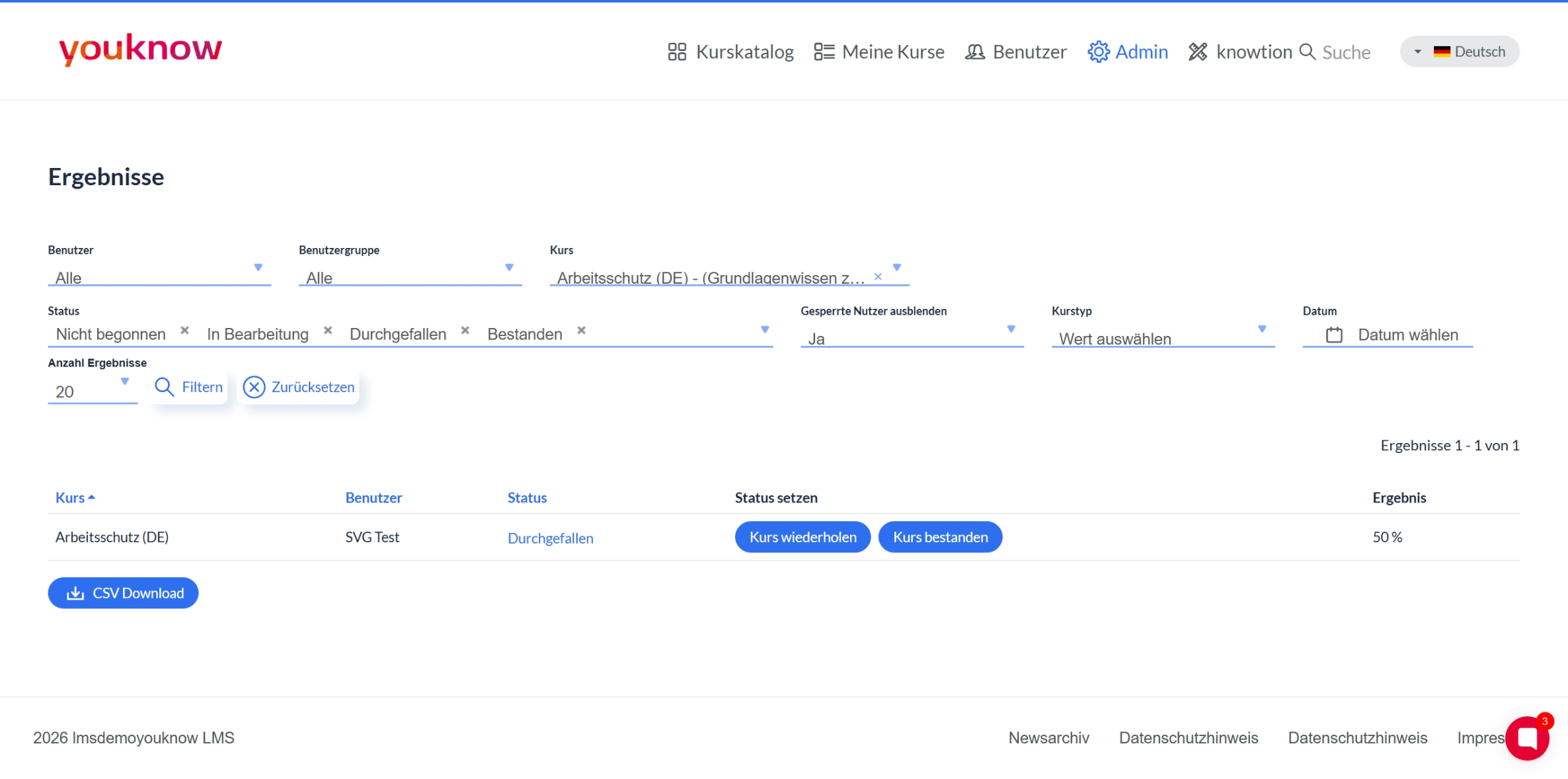Viewport: 1568px width, 779px height.
Task: Click the calendar icon in Datum field
Action: pyautogui.click(x=1334, y=335)
